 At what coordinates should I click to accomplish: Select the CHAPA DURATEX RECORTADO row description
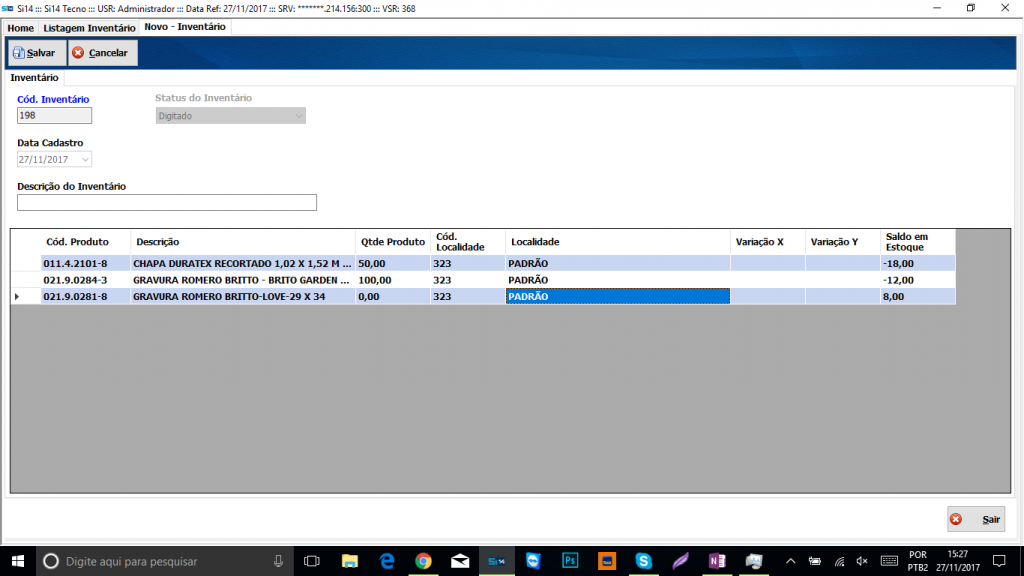242,264
